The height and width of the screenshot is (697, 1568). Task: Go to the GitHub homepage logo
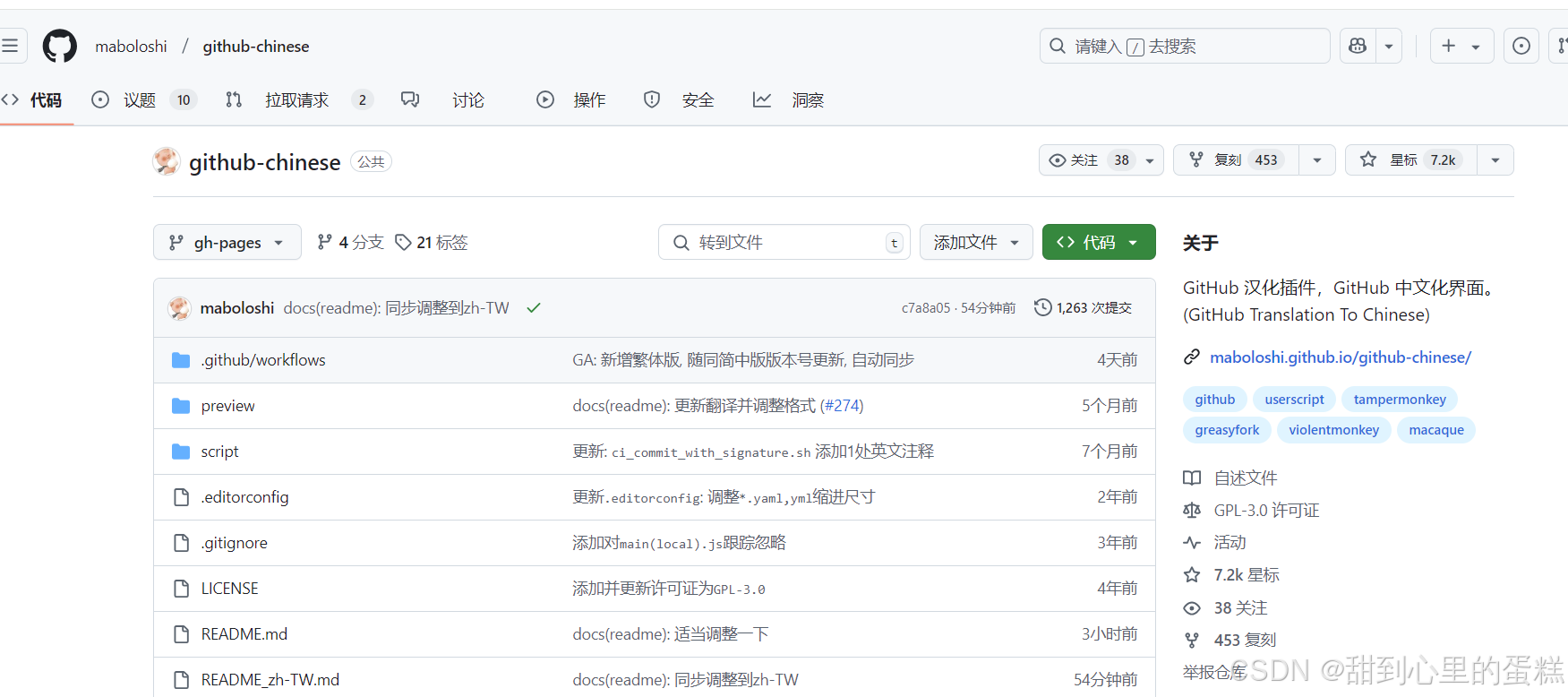pos(60,46)
